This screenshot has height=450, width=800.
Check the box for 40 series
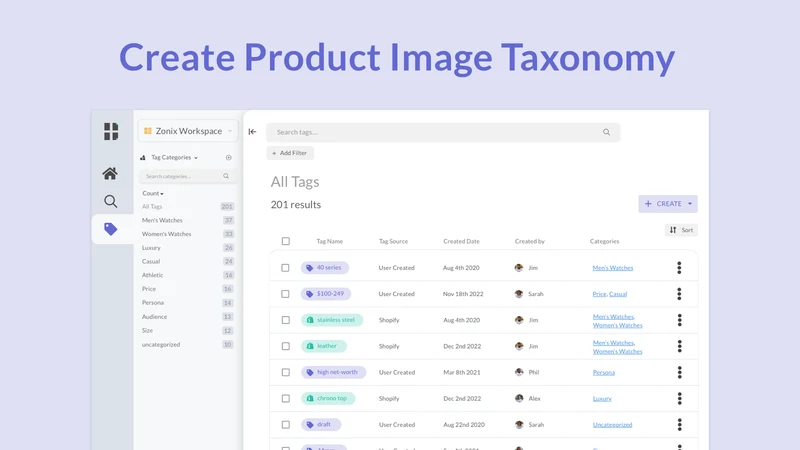285,268
